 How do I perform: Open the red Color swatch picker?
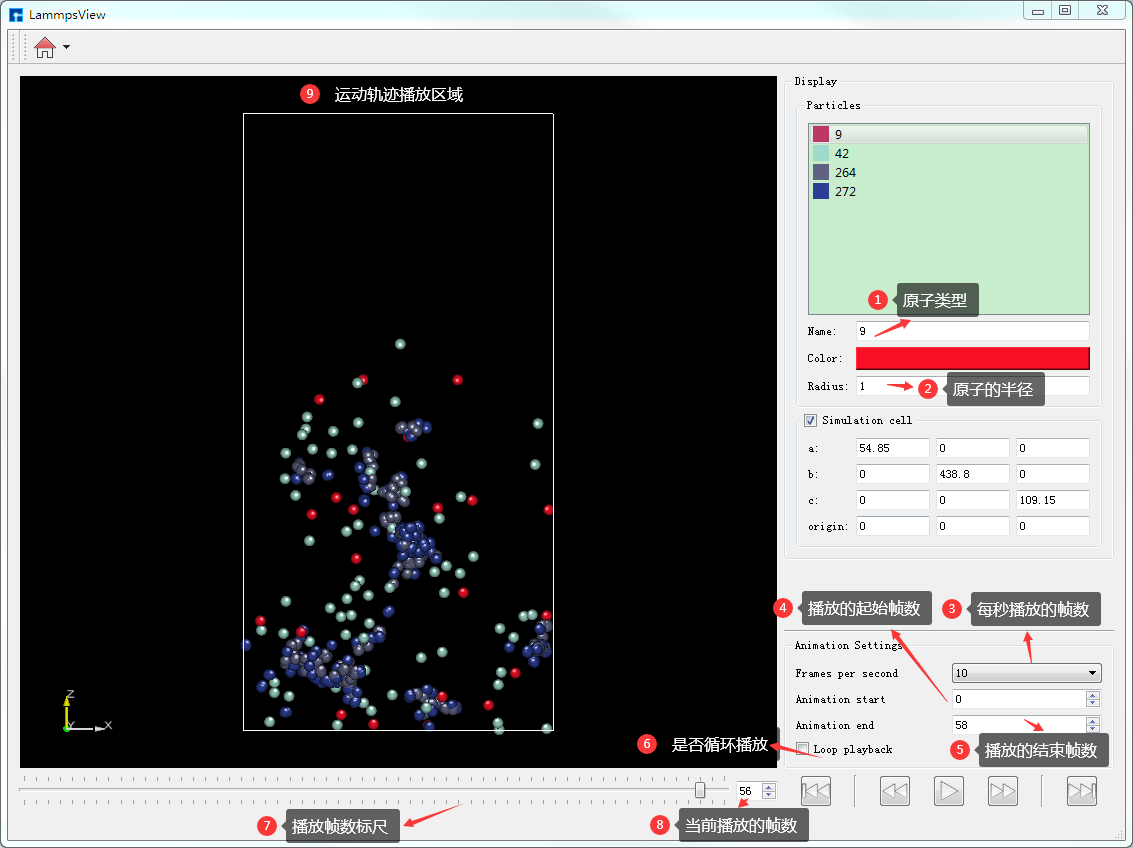point(972,358)
